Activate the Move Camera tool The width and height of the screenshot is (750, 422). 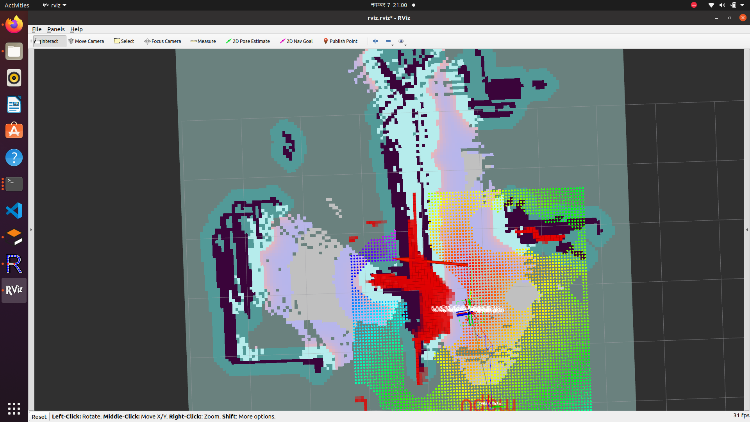[x=86, y=41]
